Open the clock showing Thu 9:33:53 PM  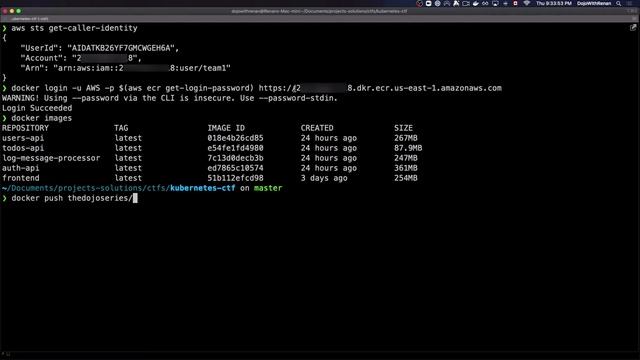point(553,3)
